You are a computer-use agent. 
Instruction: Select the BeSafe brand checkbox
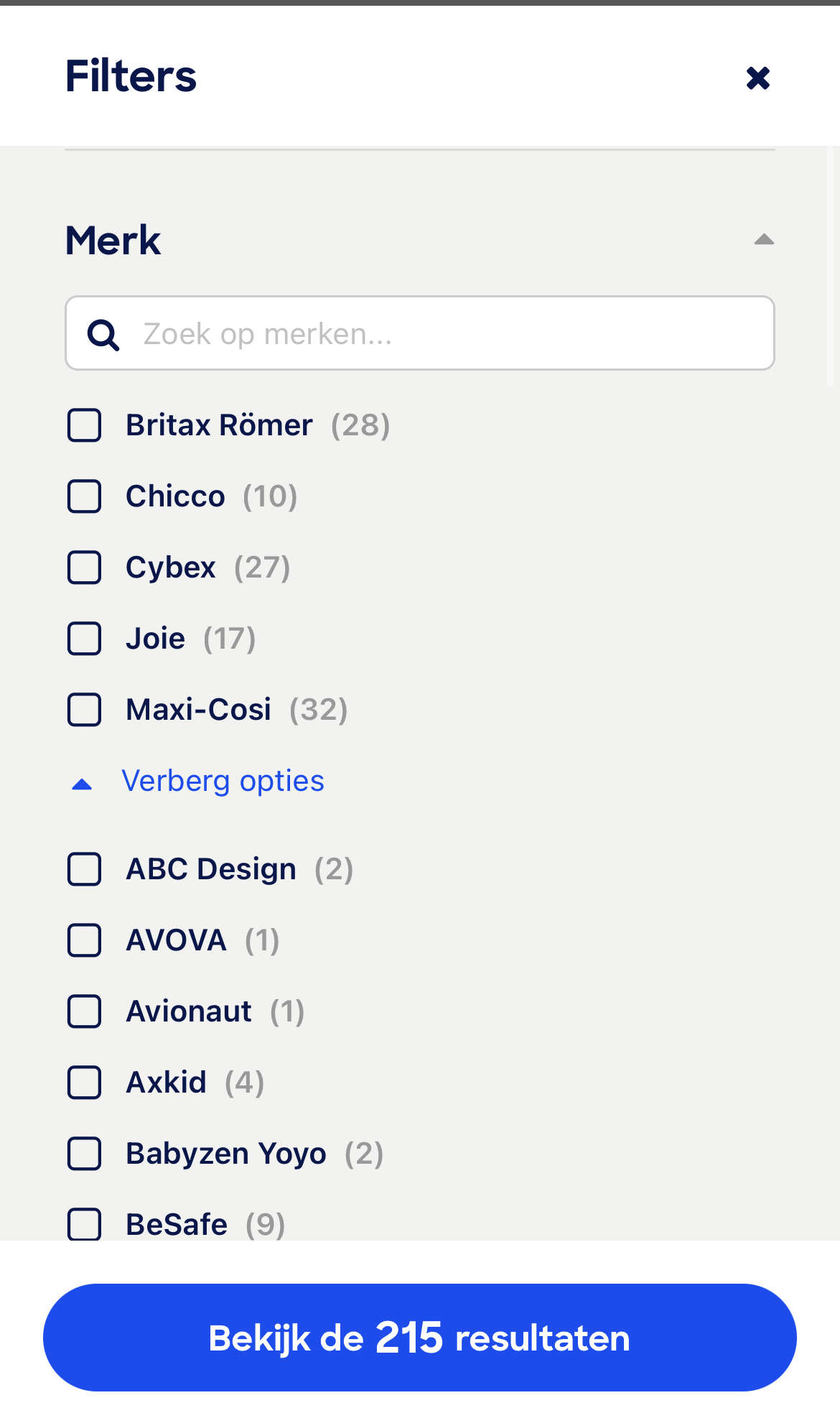pyautogui.click(x=84, y=1224)
